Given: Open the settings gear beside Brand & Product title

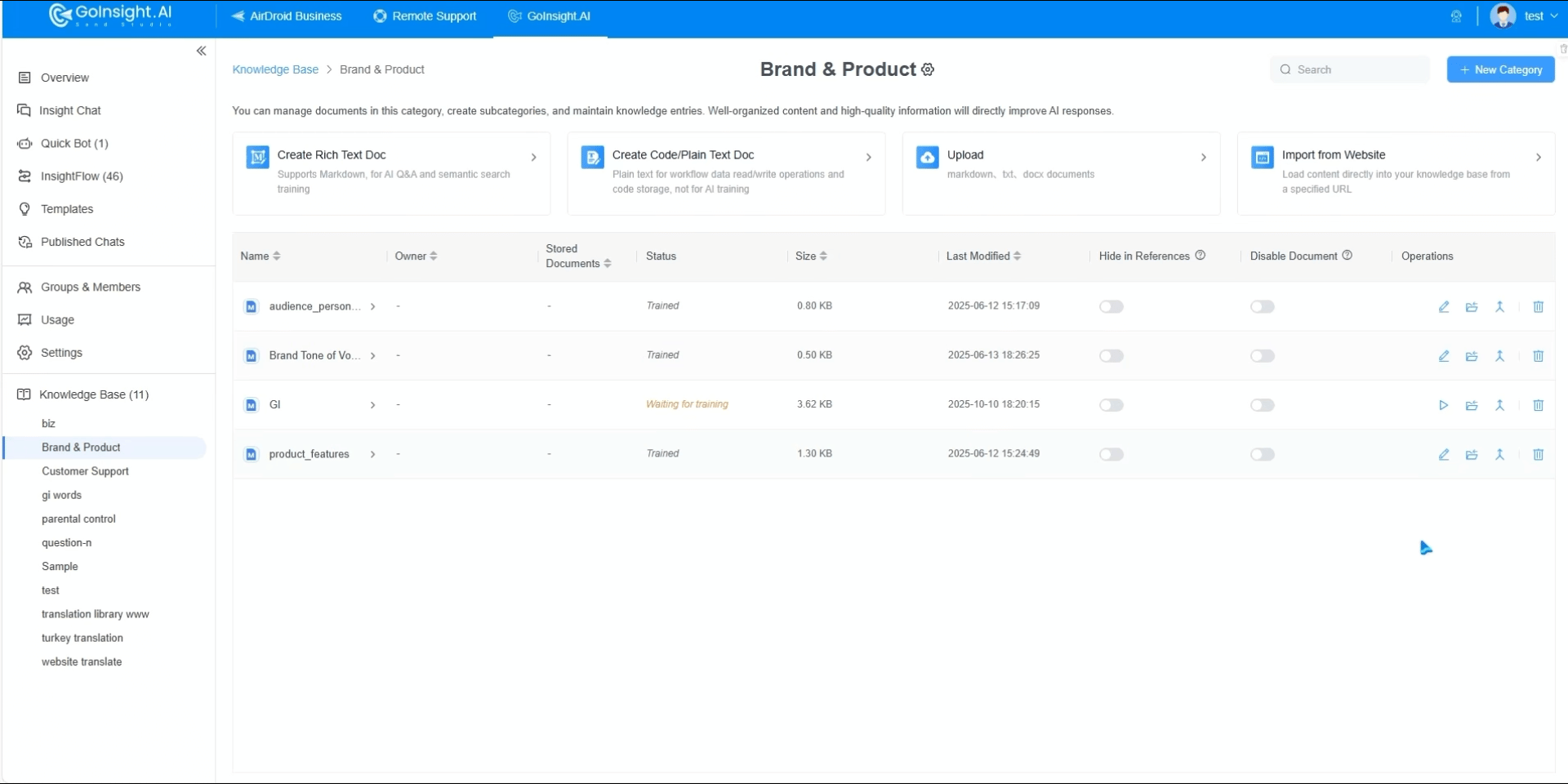Looking at the screenshot, I should tap(928, 70).
